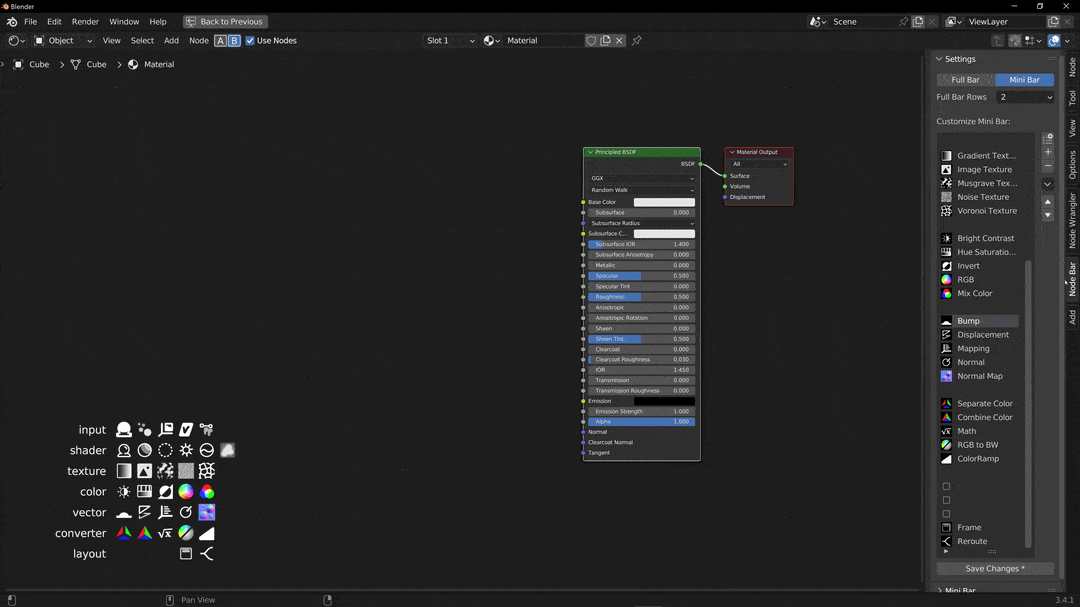
Task: Switch to Options sidebar tab
Action: 1072,165
